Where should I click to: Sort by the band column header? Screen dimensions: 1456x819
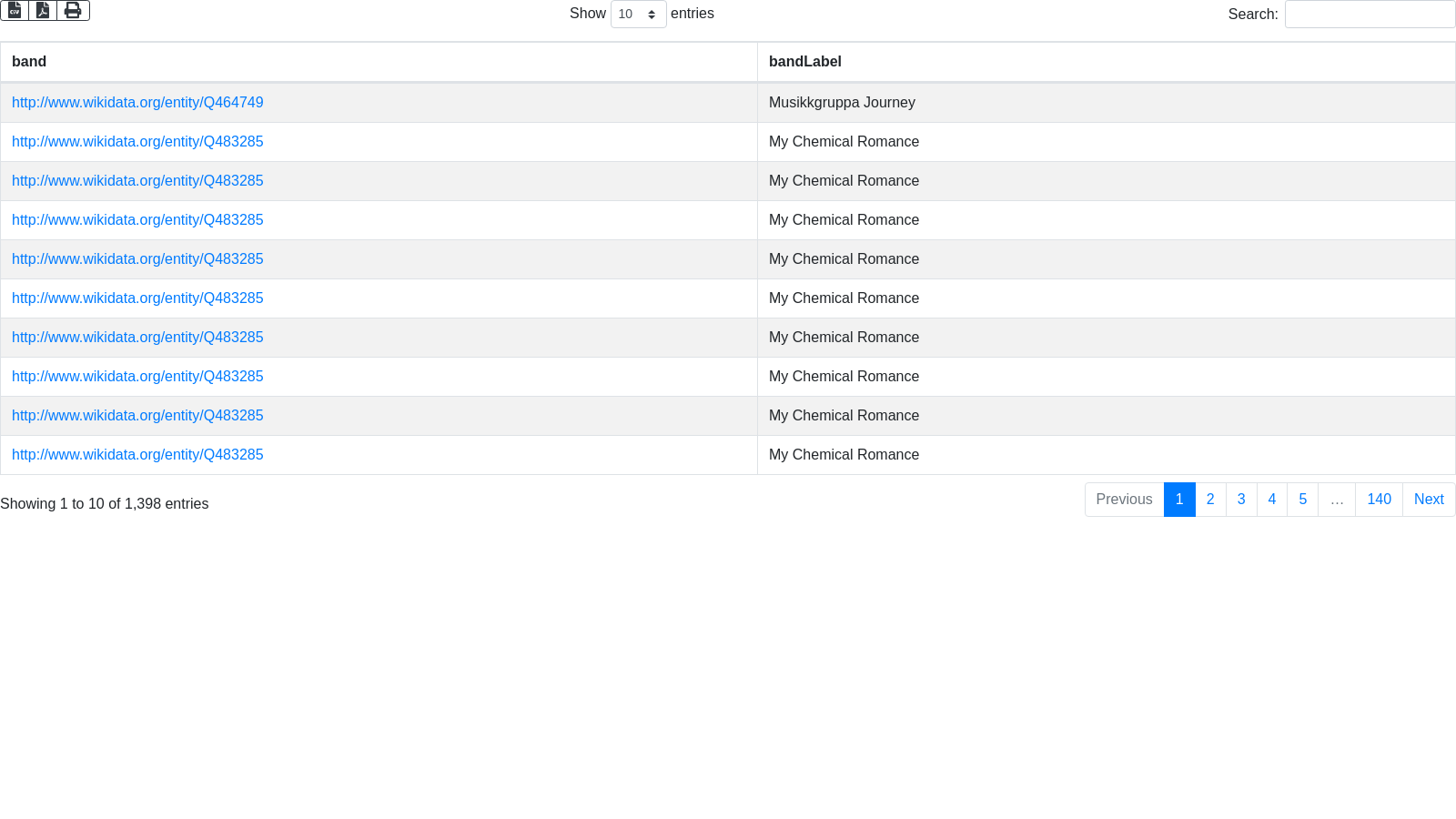click(29, 62)
